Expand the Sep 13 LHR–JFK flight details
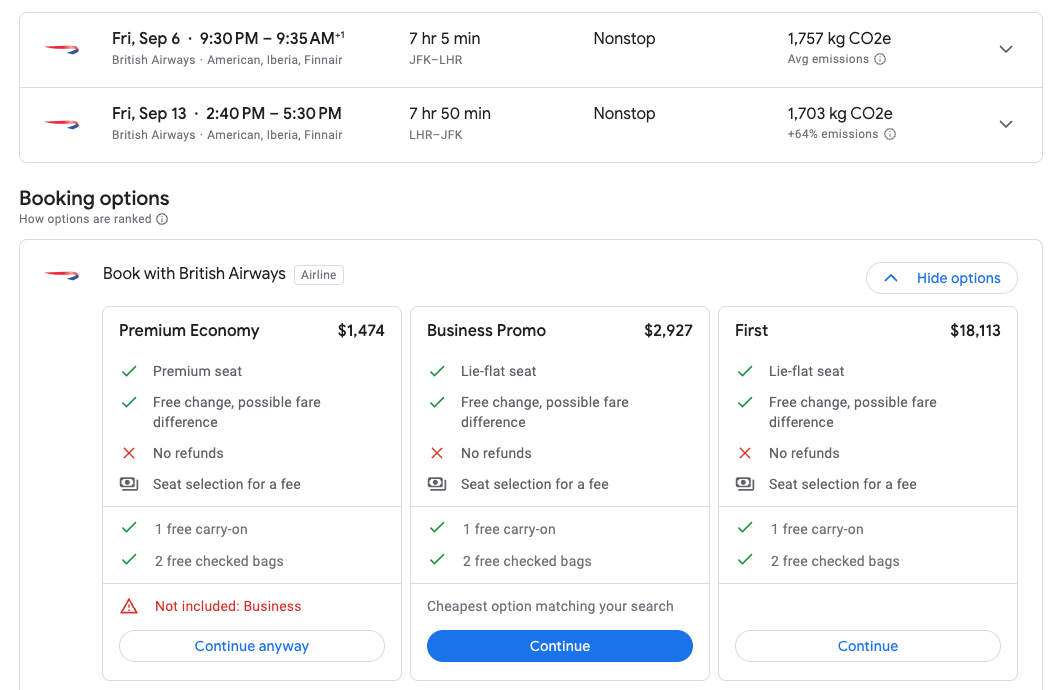Viewport: 1057px width, 690px height. (1006, 124)
